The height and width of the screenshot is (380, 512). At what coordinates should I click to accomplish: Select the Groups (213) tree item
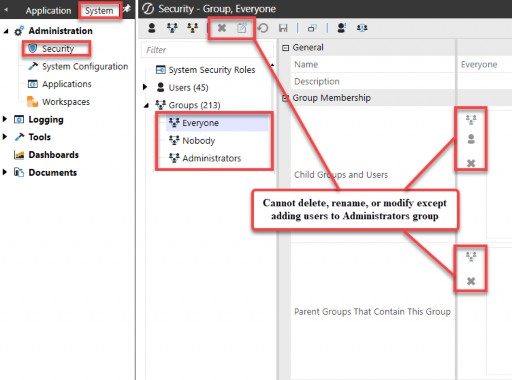coord(194,105)
